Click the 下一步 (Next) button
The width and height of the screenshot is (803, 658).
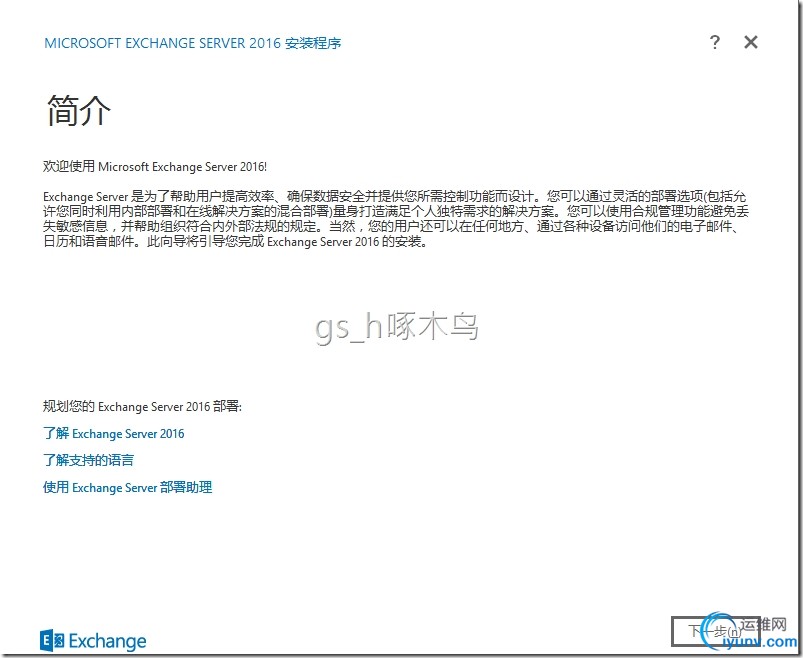[x=716, y=631]
